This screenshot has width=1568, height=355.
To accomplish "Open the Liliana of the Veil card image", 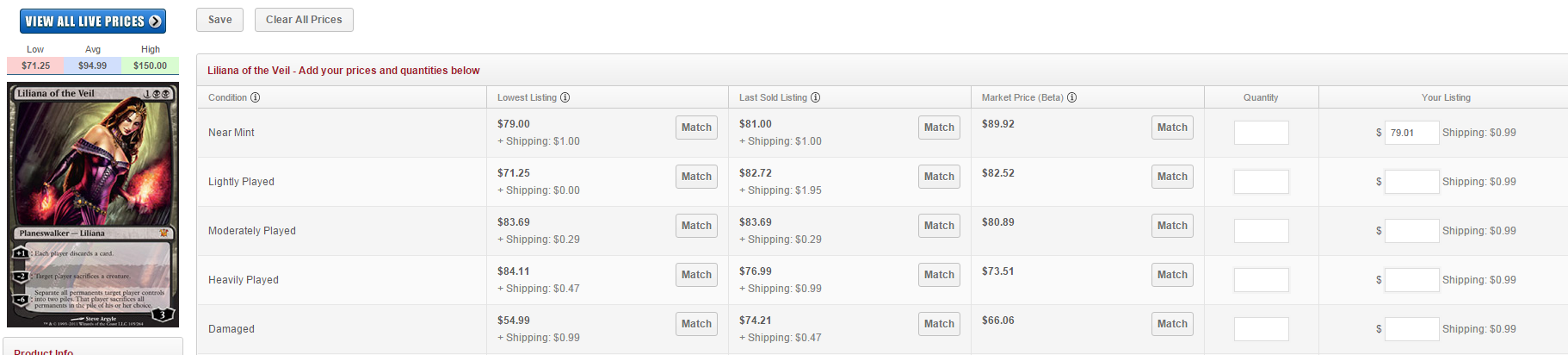I will point(93,205).
